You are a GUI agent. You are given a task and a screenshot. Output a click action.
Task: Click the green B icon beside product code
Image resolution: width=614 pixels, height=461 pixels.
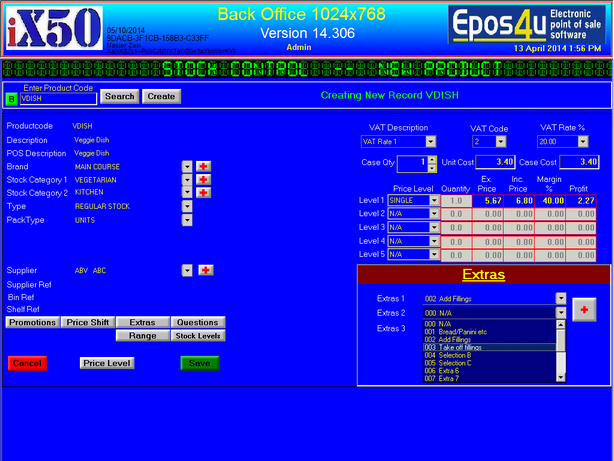pyautogui.click(x=11, y=99)
